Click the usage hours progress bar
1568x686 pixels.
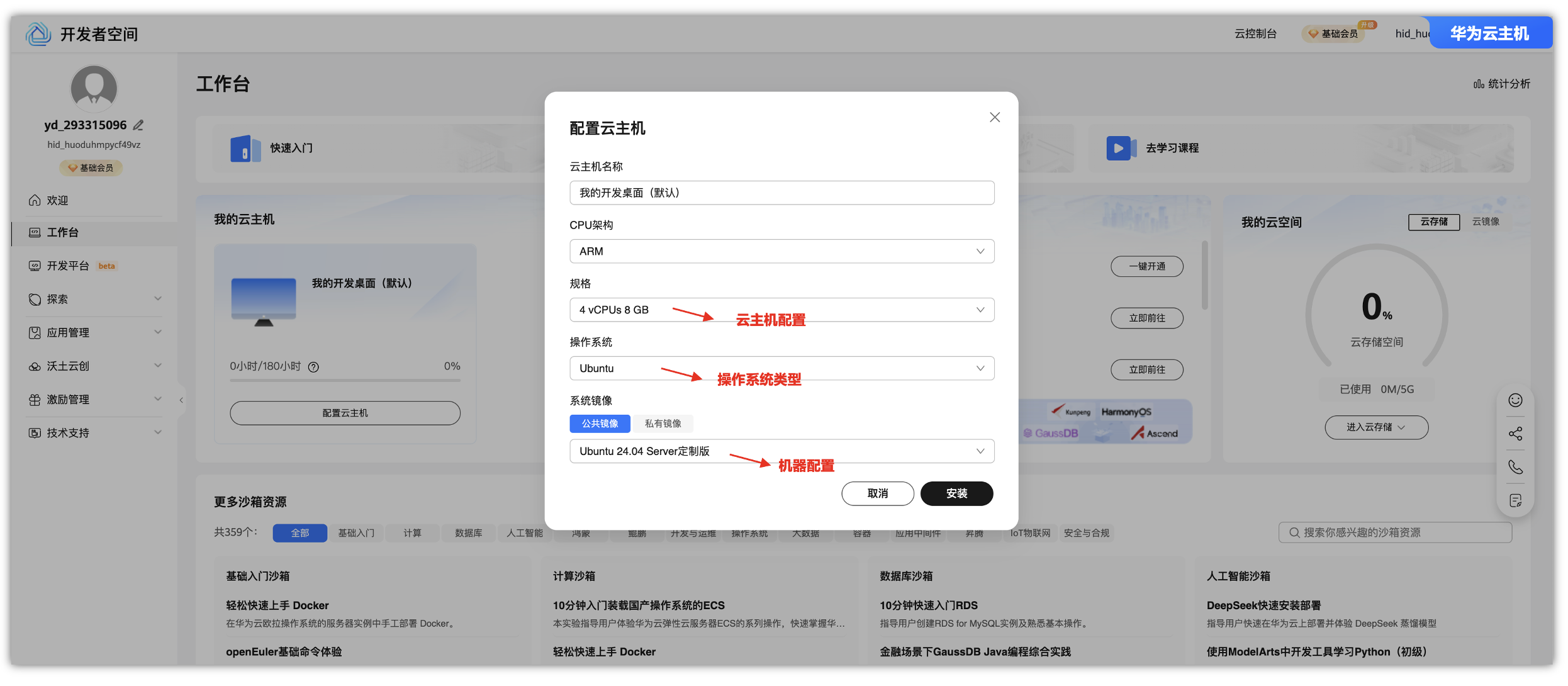(x=345, y=381)
